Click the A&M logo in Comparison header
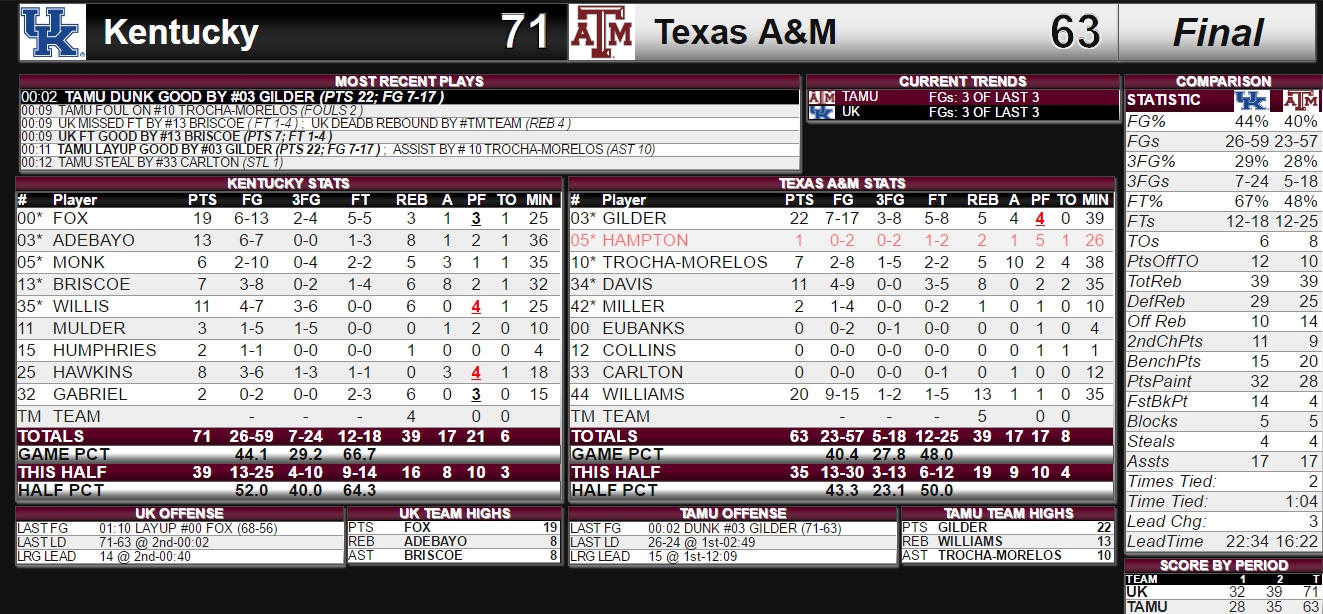The image size is (1323, 614). click(x=1300, y=100)
